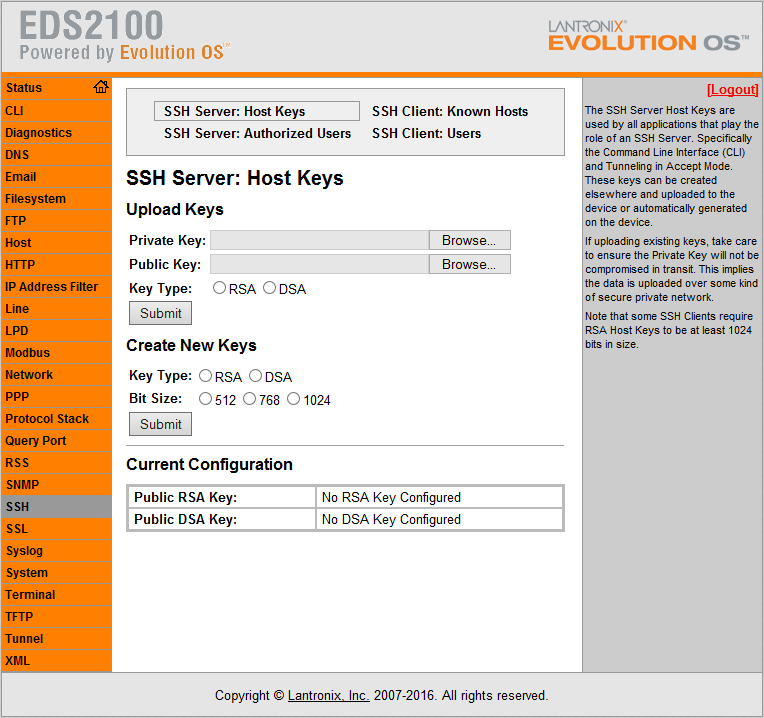Viewport: 764px width, 718px height.
Task: Open RSS settings
Action: tap(57, 462)
